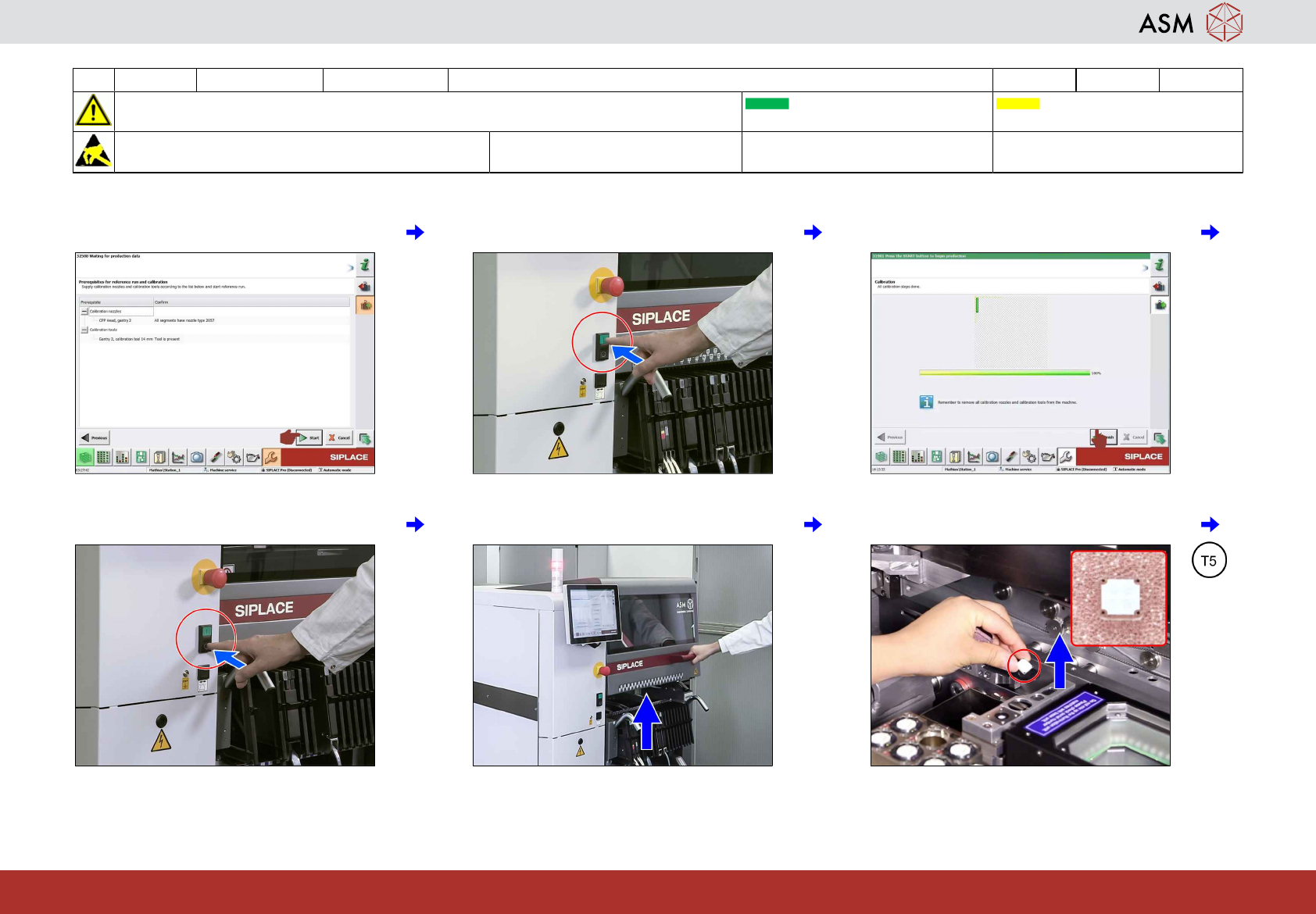This screenshot has height=914, width=1316.
Task: Click blue information icon beside calibration reminder
Action: point(926,402)
